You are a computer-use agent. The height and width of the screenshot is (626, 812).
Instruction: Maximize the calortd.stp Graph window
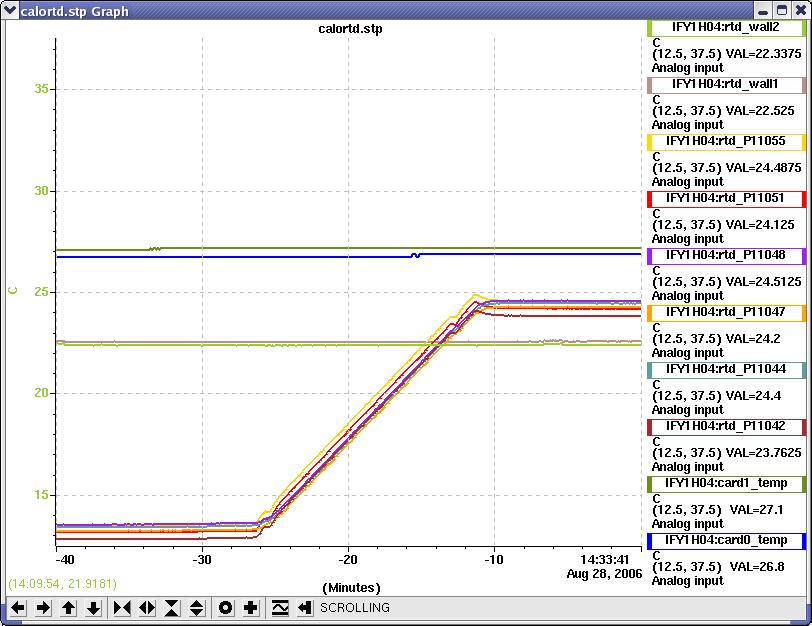pyautogui.click(x=781, y=10)
